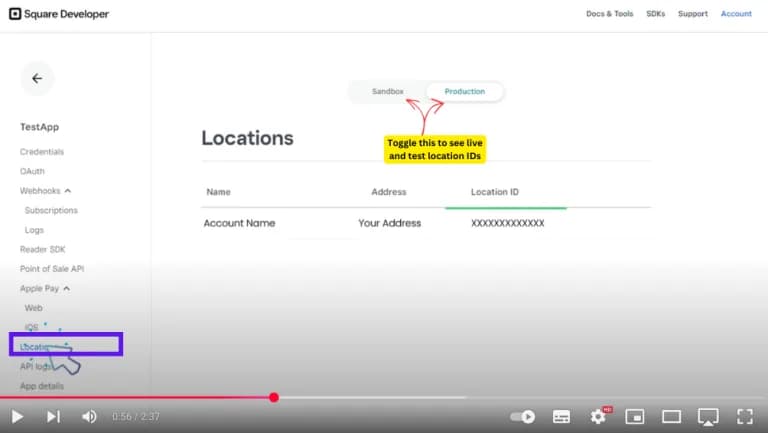Open the Account page
Screen dimensions: 768x433
click(x=736, y=14)
